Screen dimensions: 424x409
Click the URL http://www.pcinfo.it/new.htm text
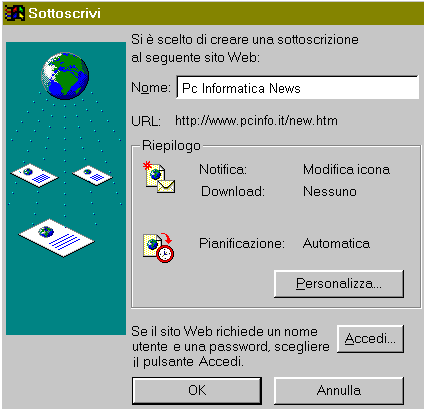[x=256, y=120]
